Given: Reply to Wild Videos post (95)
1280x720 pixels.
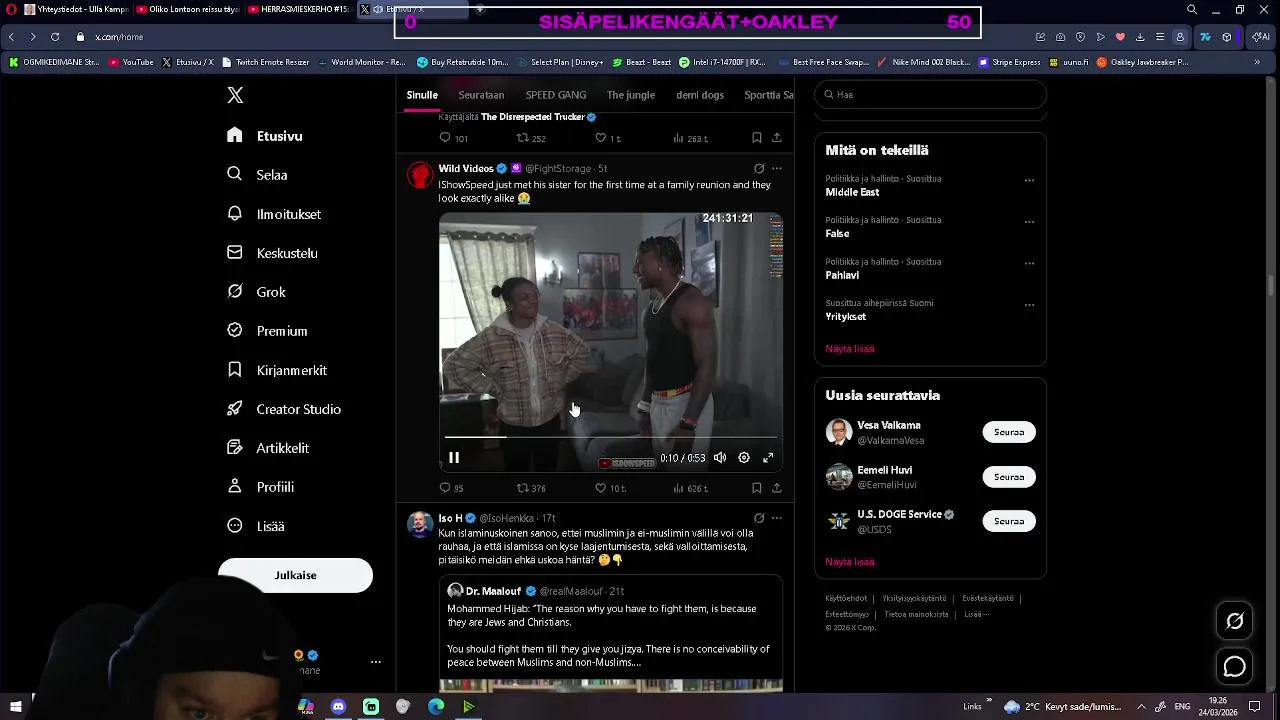Looking at the screenshot, I should 452,488.
